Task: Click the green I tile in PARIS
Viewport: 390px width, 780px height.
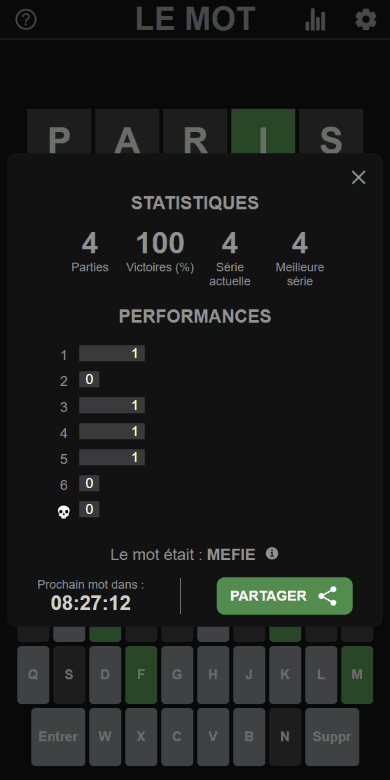Action: pos(263,131)
